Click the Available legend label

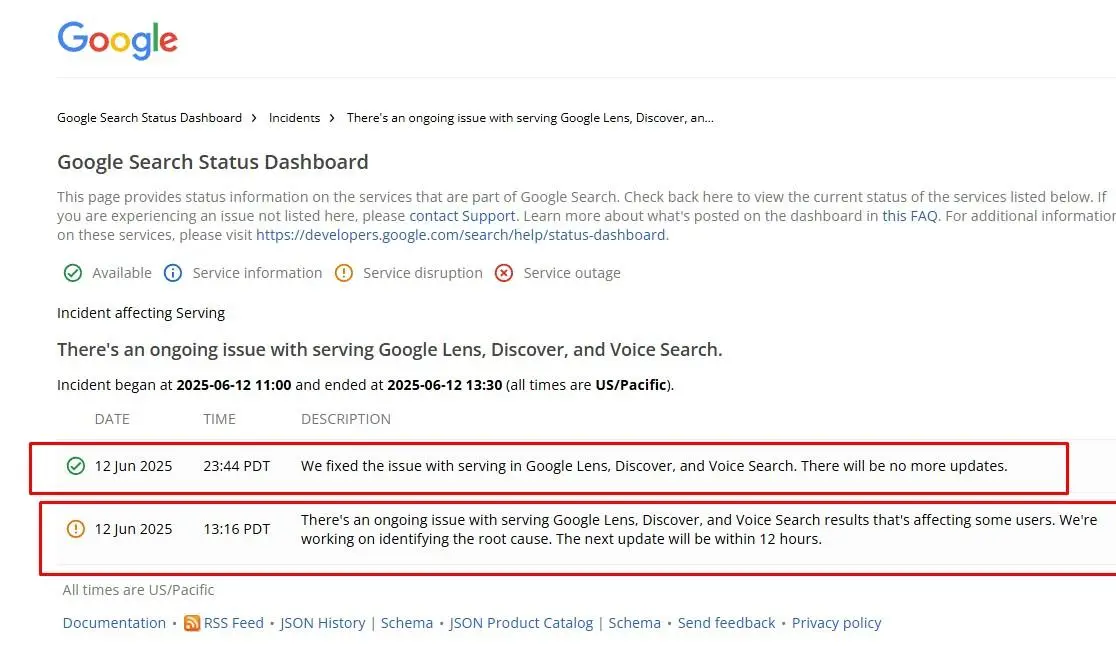pyautogui.click(x=122, y=273)
